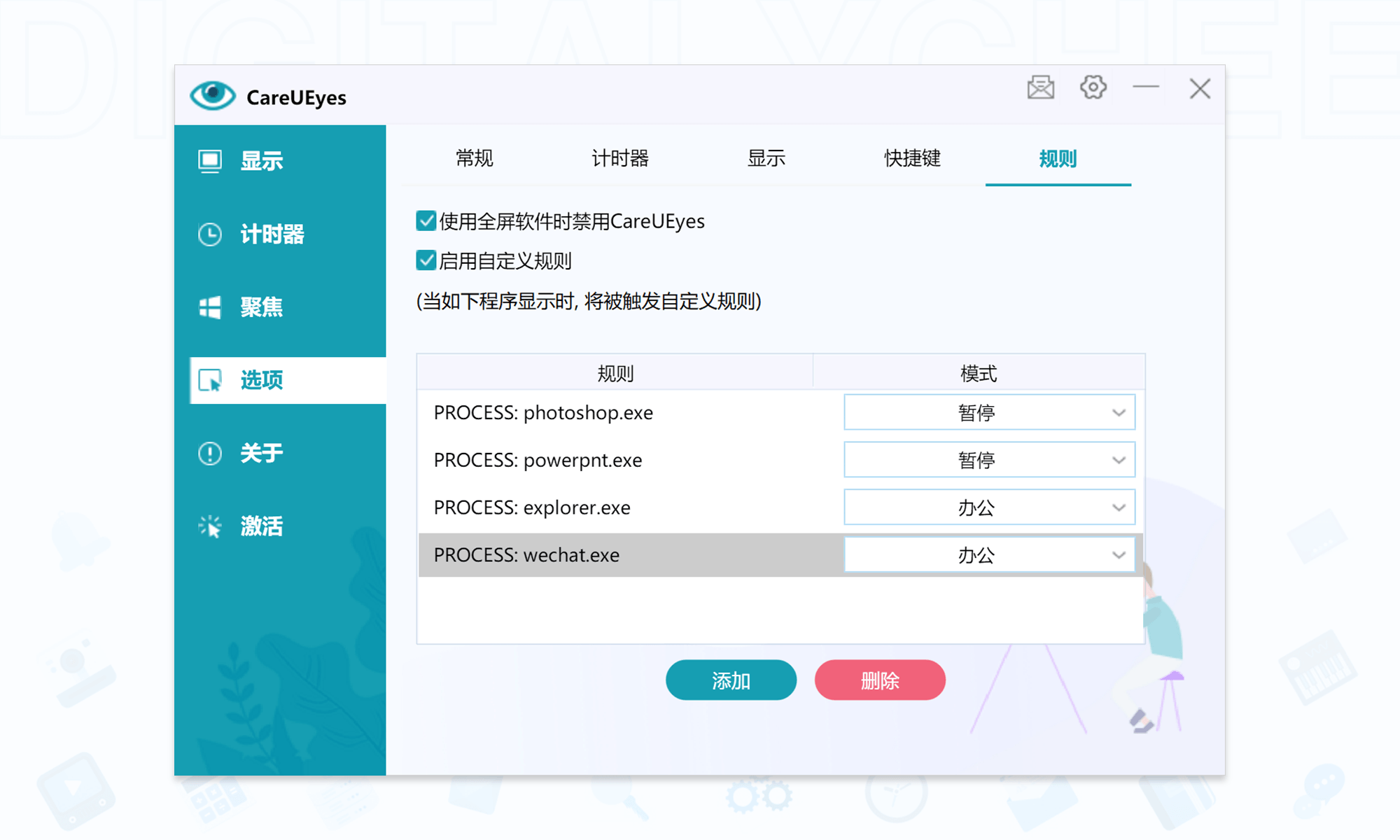Click the 模式 column header
Screen dimensions: 1400x840
click(x=979, y=372)
